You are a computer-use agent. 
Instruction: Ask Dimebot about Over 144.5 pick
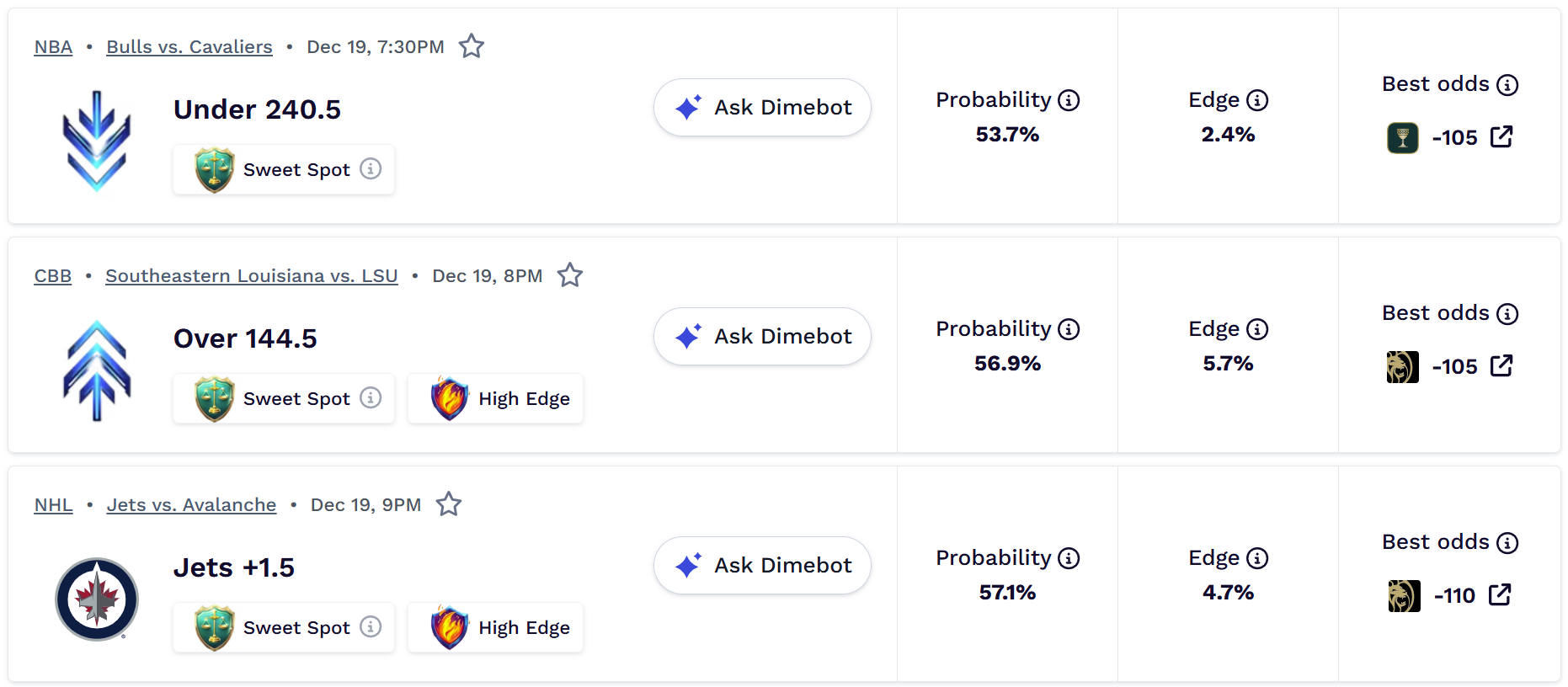[x=762, y=337]
